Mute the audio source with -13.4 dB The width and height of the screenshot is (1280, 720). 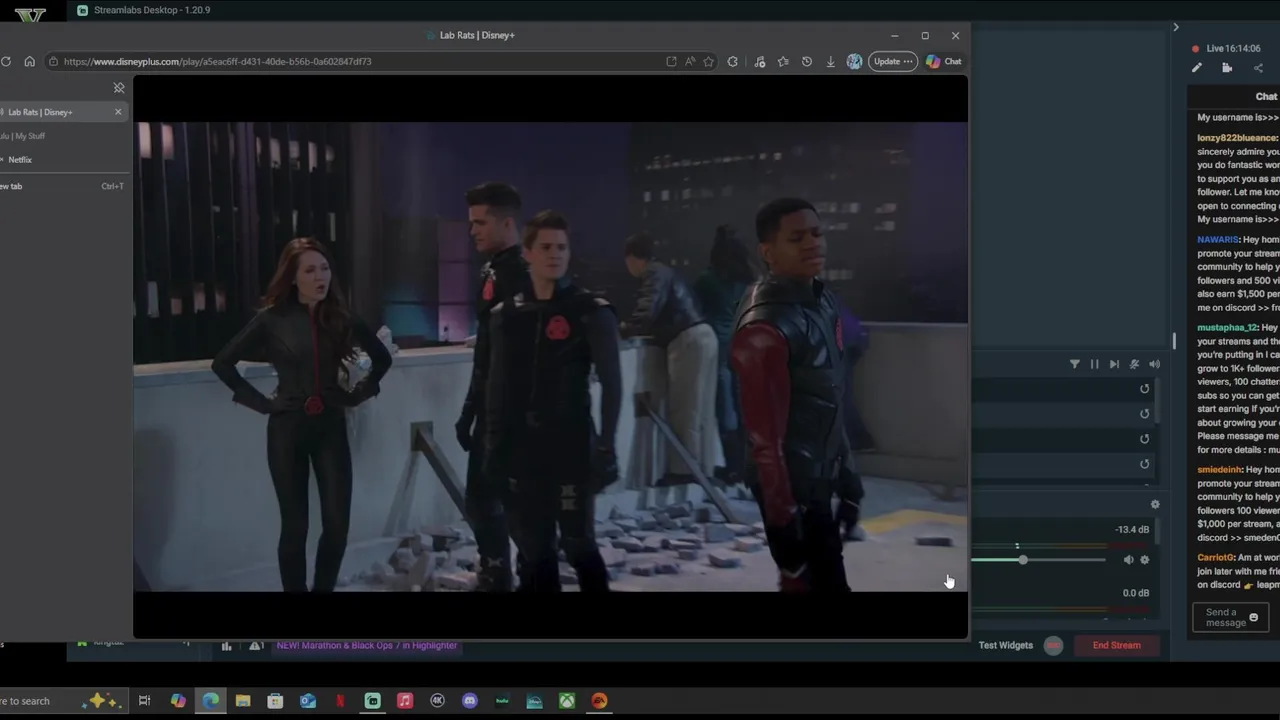tap(1128, 560)
